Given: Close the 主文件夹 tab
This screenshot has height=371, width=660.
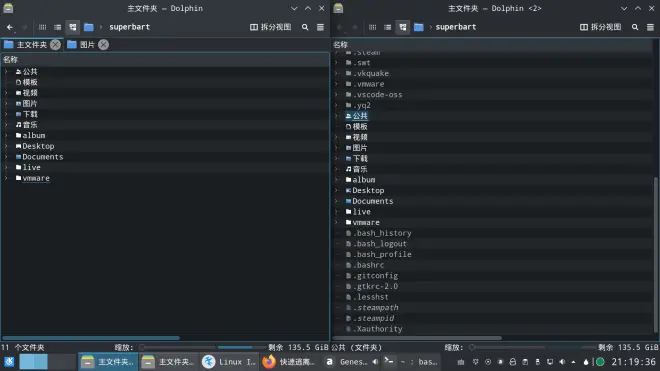Looking at the screenshot, I should click(x=55, y=45).
